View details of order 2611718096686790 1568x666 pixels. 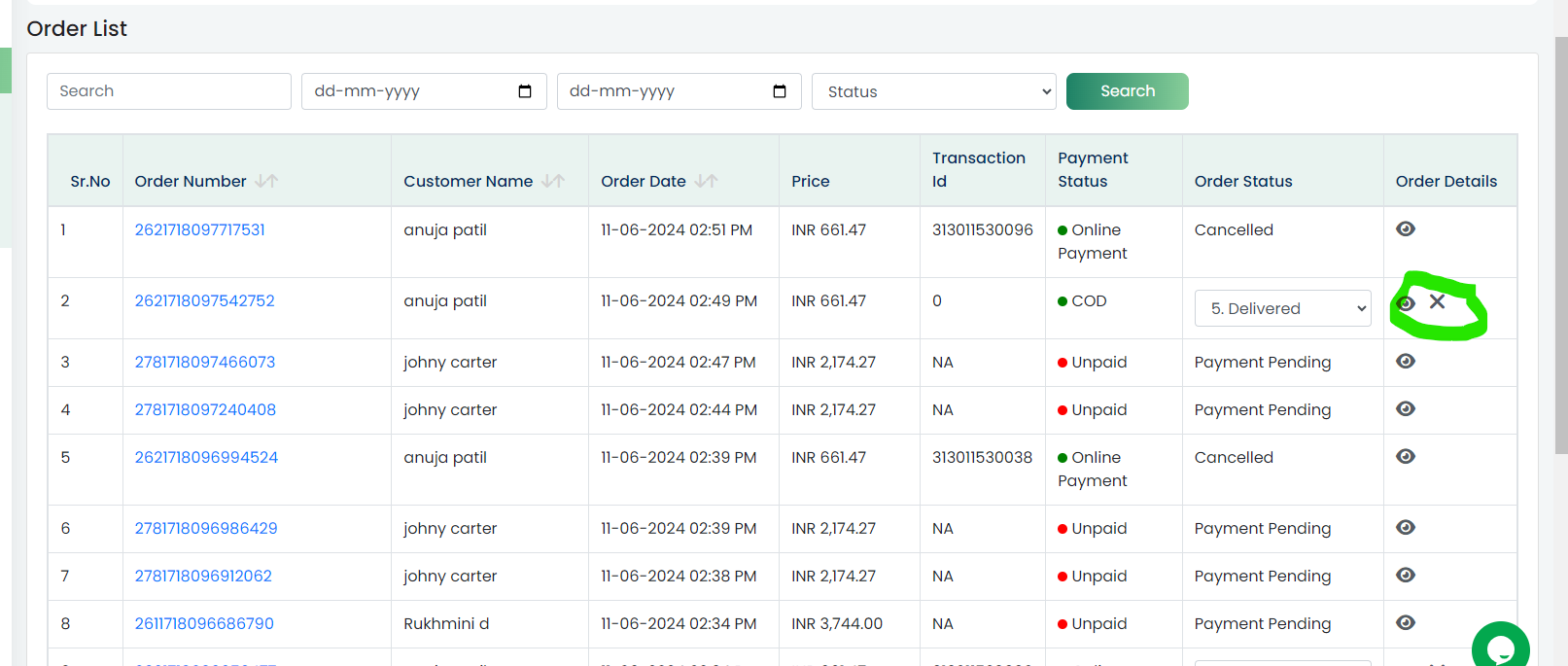pyautogui.click(x=1406, y=622)
